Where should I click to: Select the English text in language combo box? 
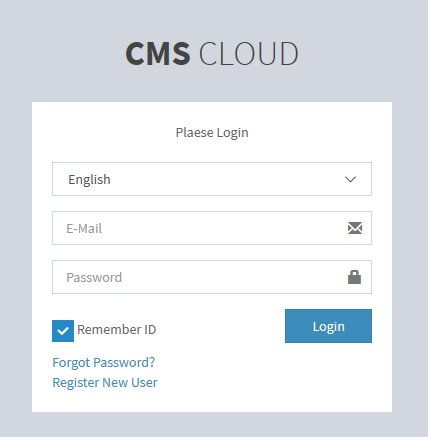pos(89,180)
